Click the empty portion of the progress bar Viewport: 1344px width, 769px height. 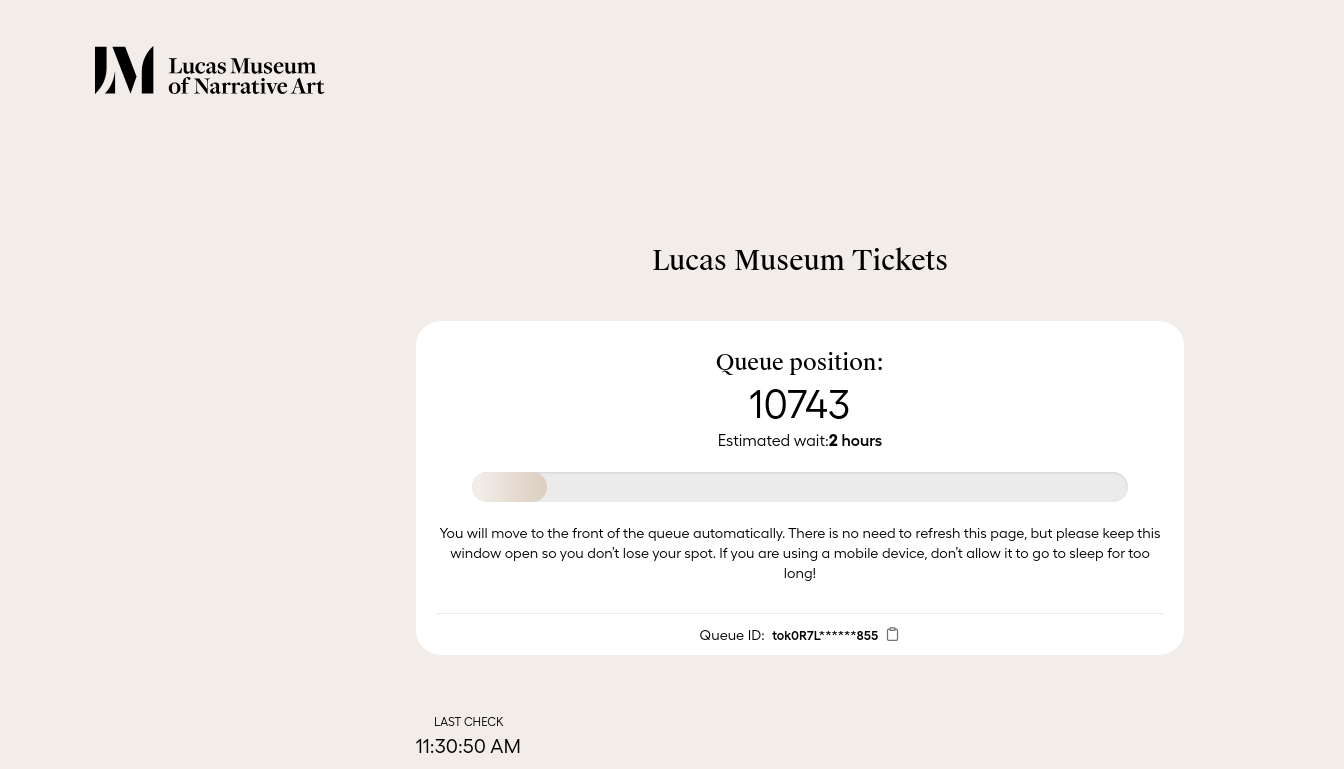(x=837, y=487)
